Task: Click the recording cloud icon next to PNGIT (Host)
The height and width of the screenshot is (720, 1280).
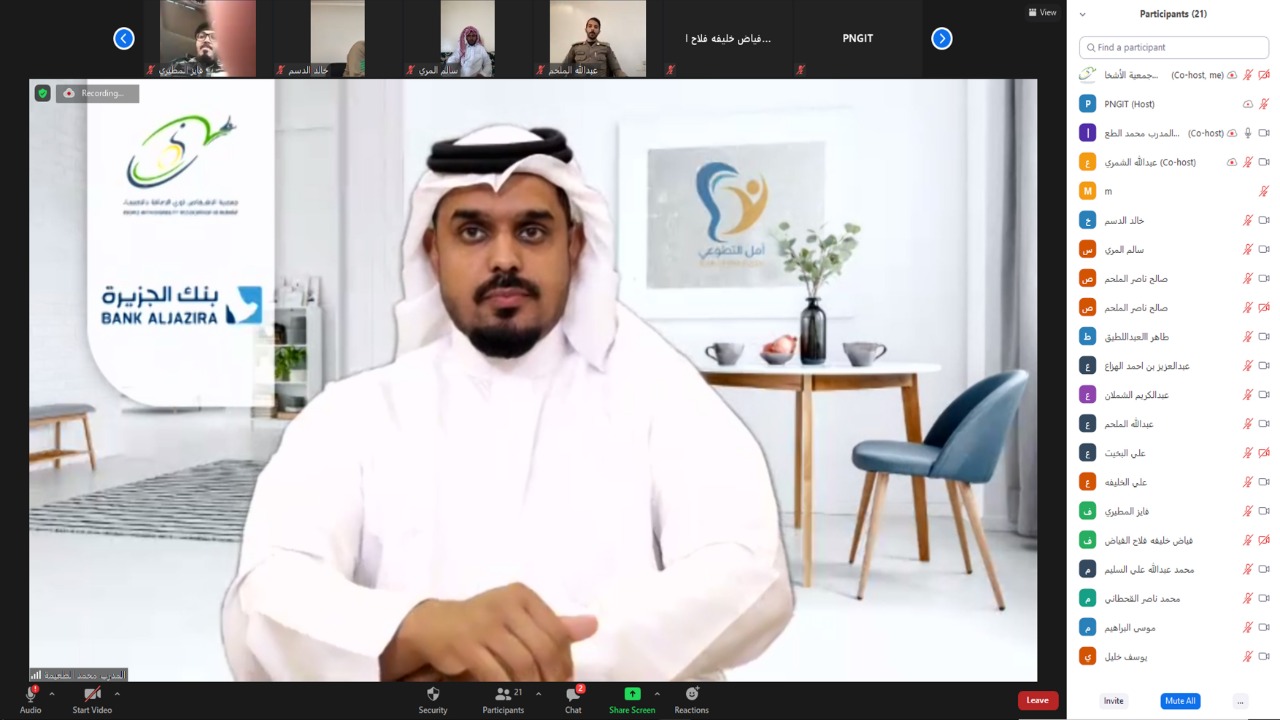Action: click(x=1247, y=104)
